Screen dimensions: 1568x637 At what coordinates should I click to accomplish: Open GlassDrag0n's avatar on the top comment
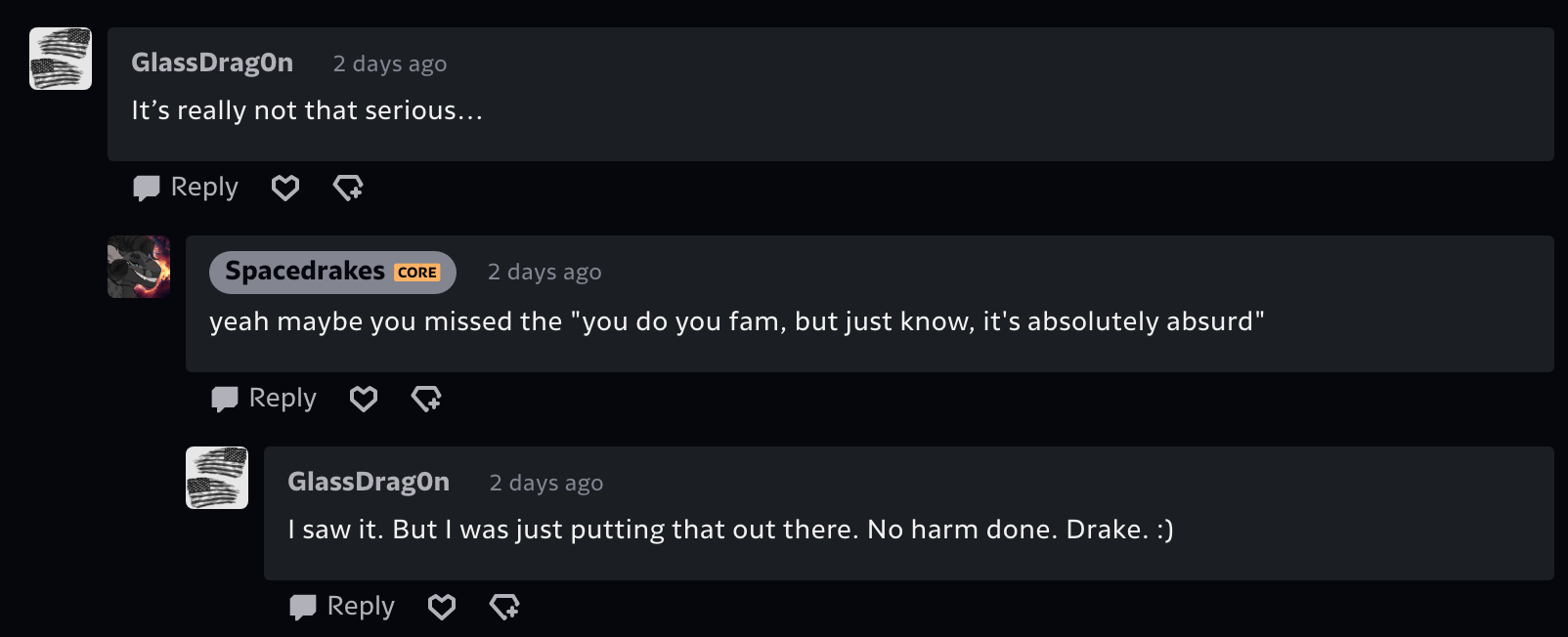[x=61, y=59]
